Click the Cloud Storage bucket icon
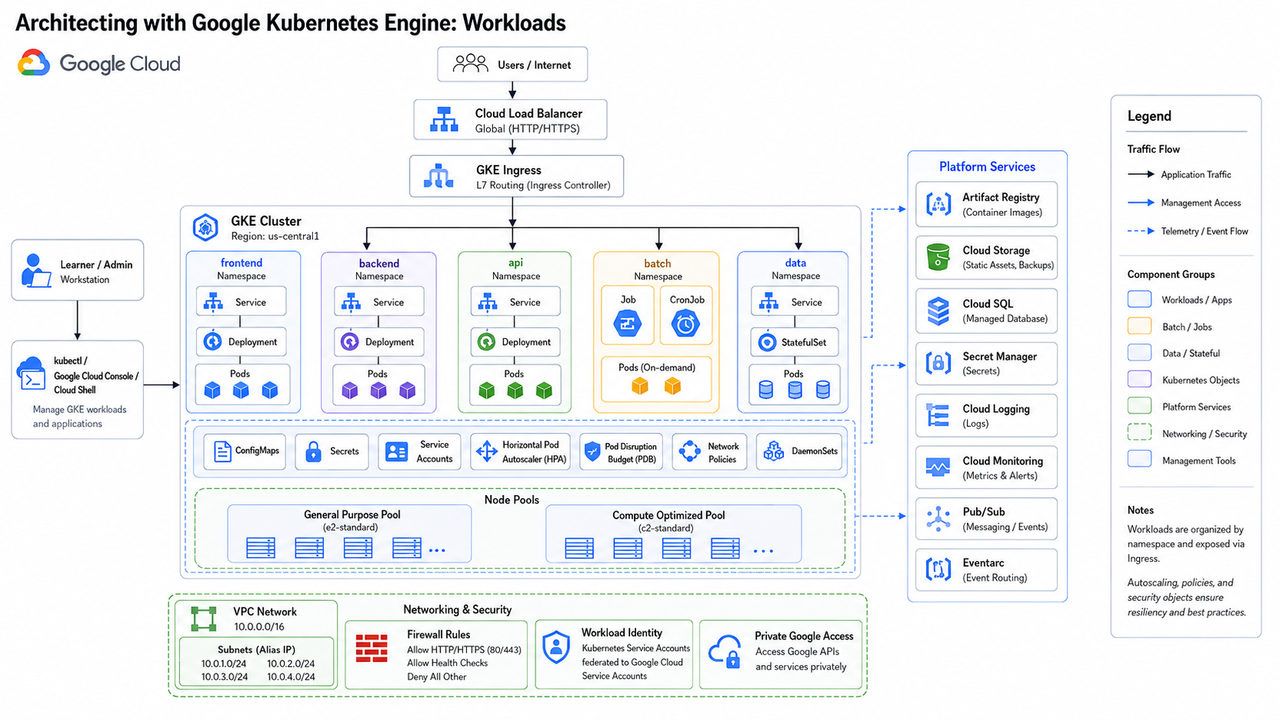The image size is (1280, 720). click(938, 258)
